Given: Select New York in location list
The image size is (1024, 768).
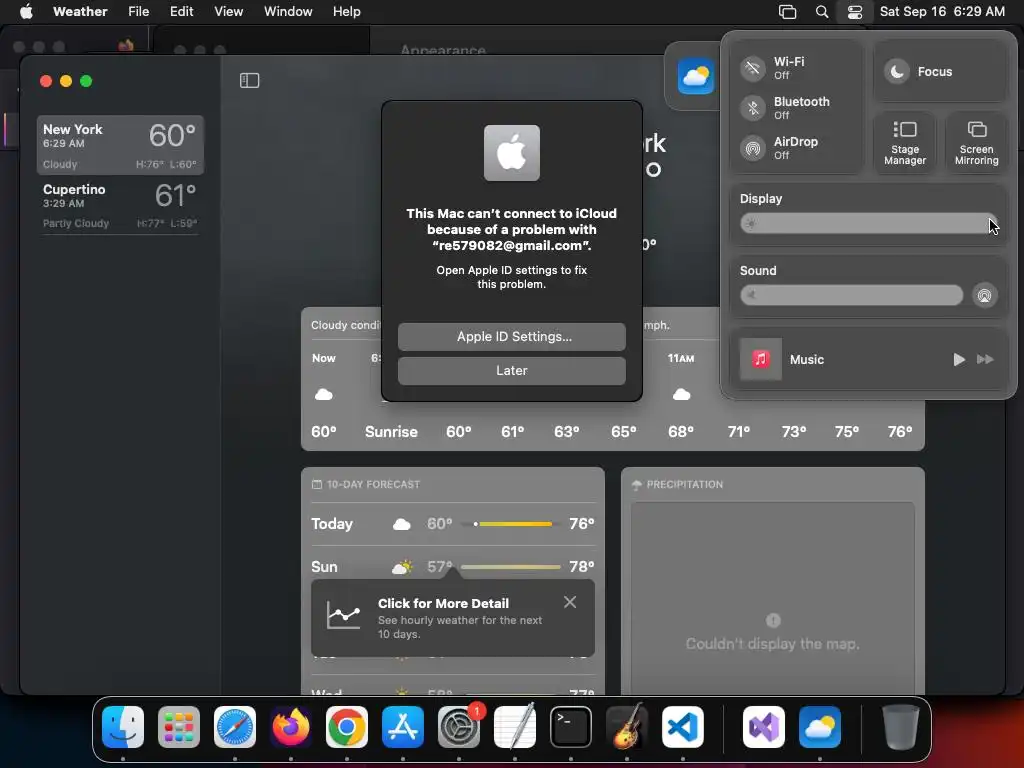Looking at the screenshot, I should point(120,145).
